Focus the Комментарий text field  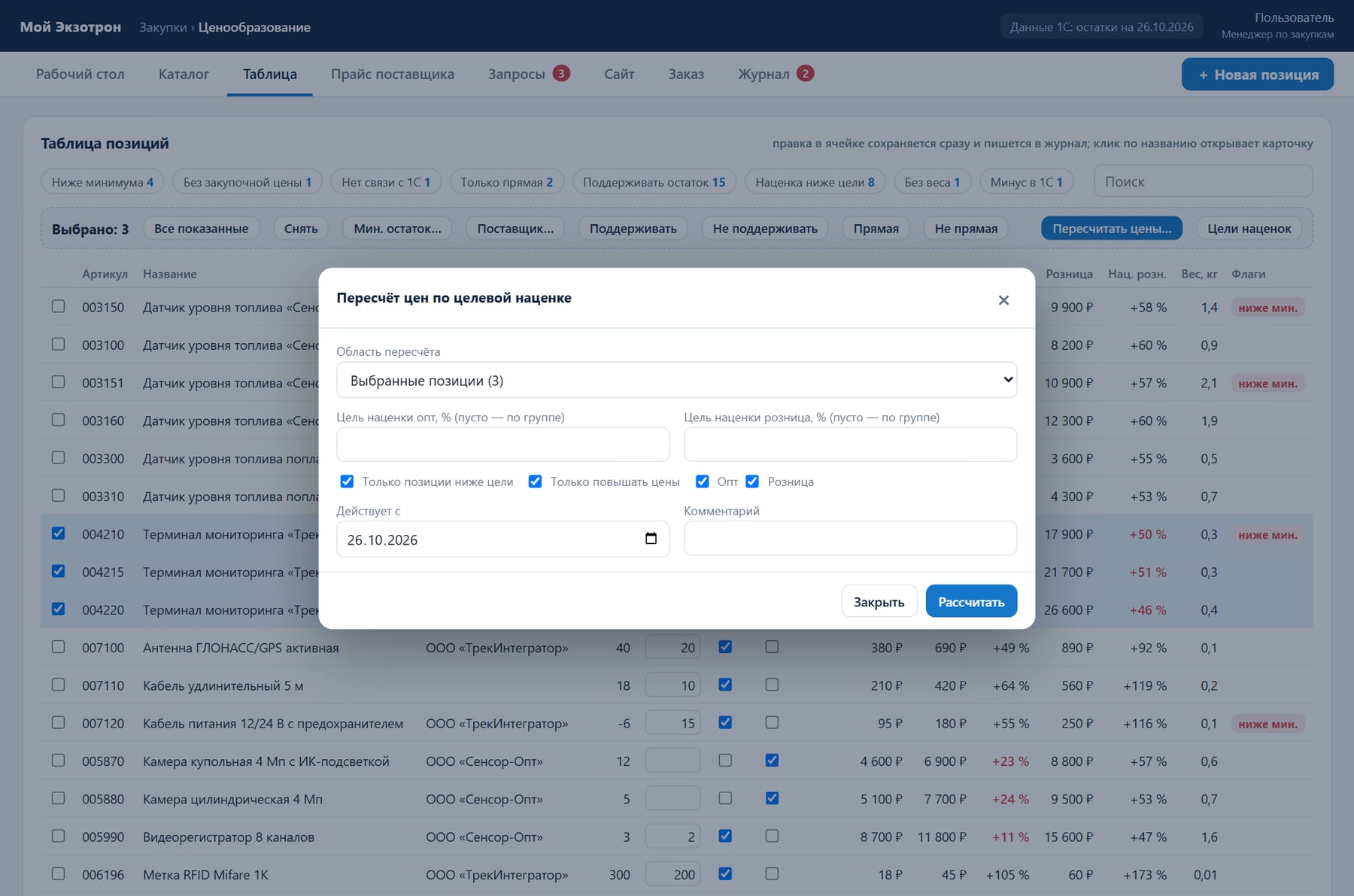point(850,539)
